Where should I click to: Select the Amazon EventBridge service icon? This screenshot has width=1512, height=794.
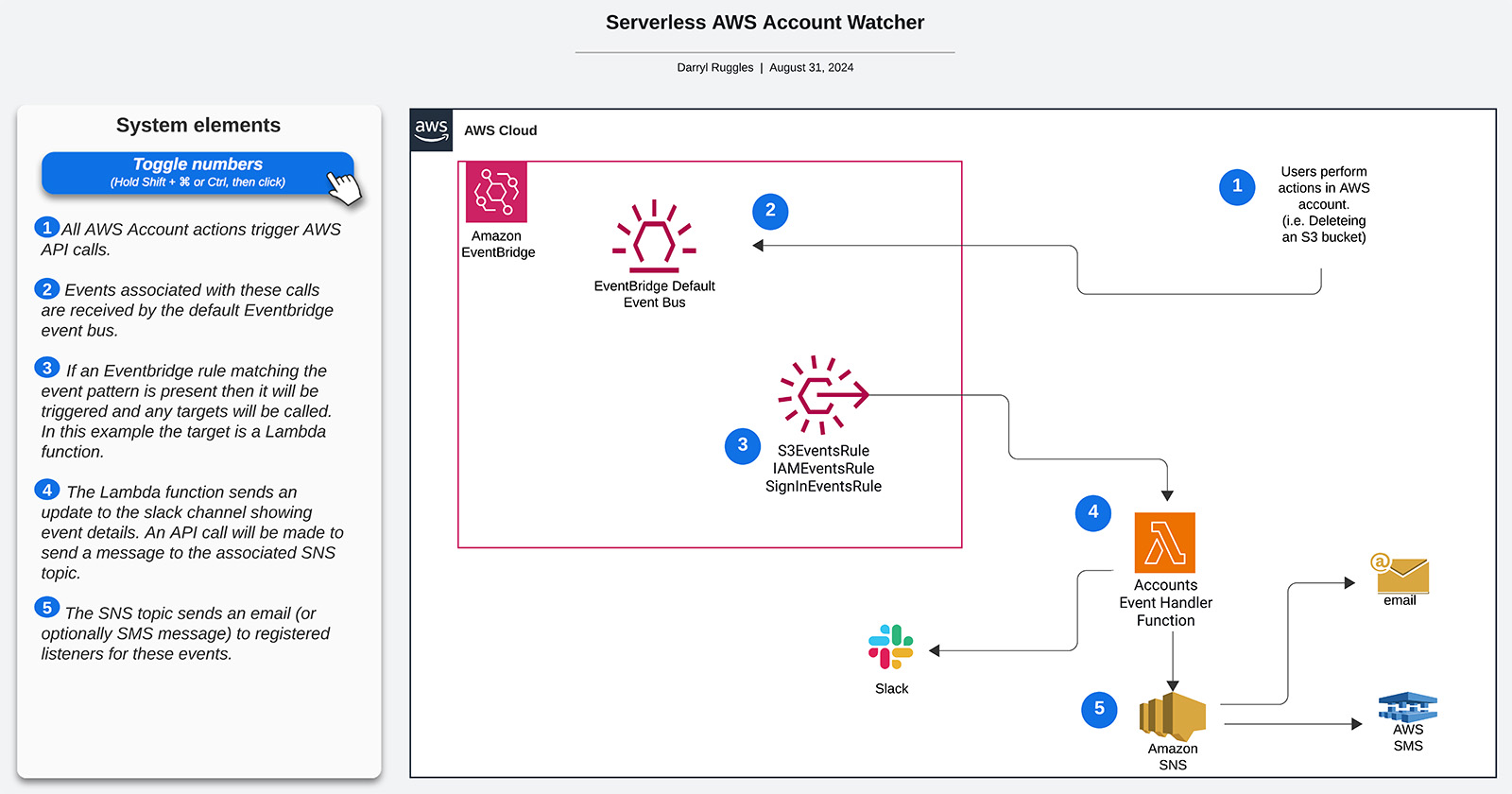pyautogui.click(x=497, y=192)
